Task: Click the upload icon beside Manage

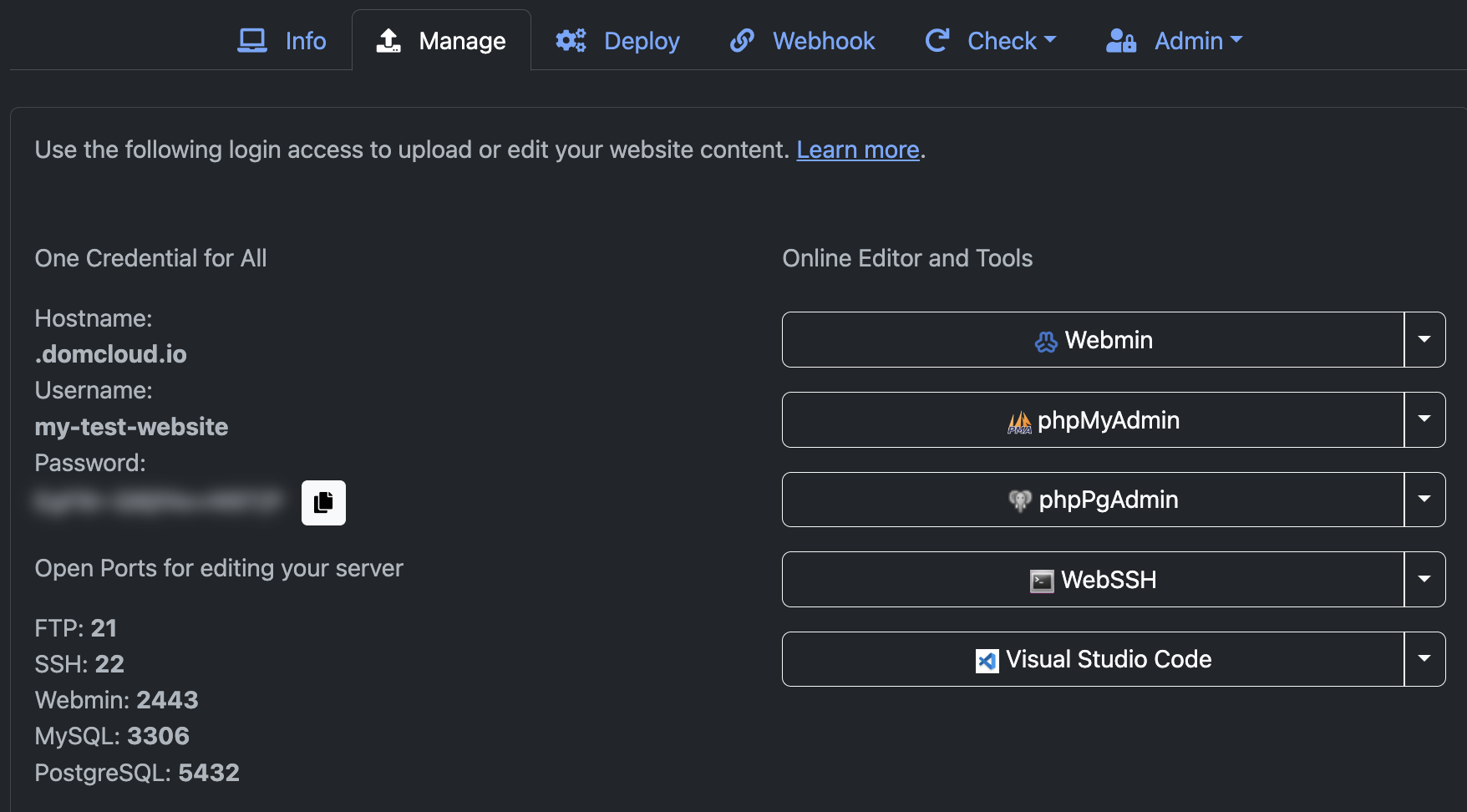Action: pos(388,40)
